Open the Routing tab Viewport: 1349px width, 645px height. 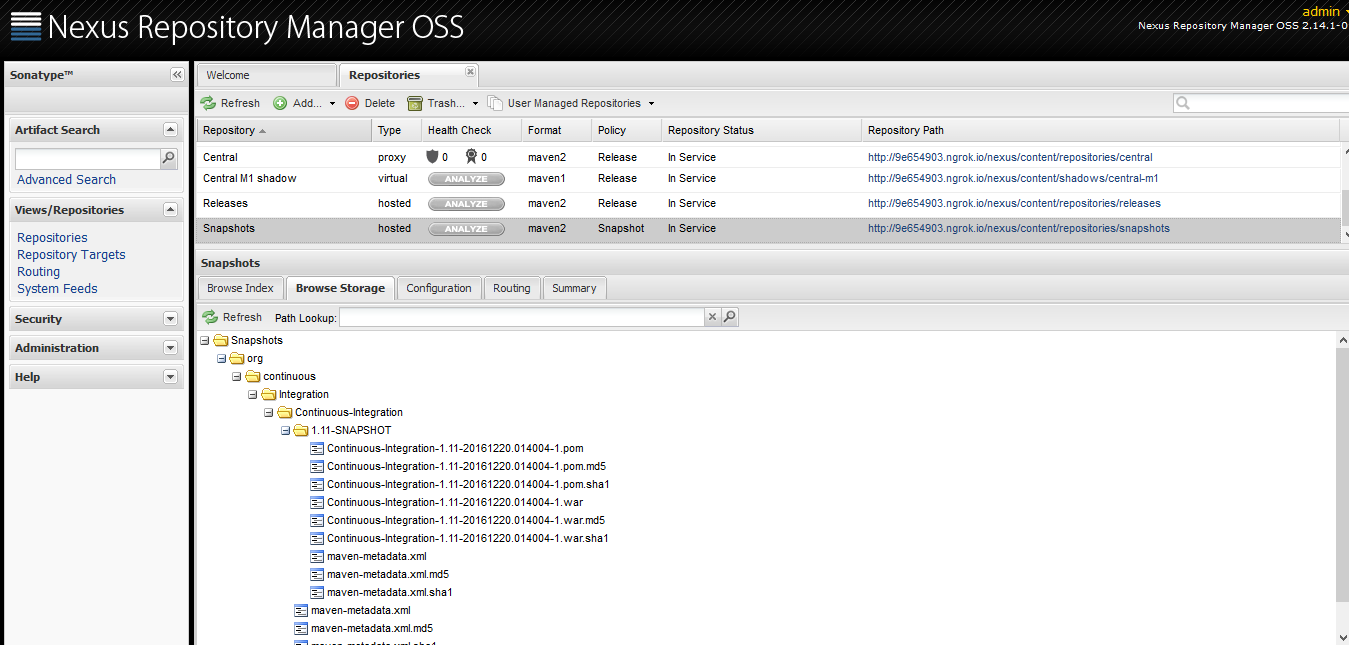point(512,288)
